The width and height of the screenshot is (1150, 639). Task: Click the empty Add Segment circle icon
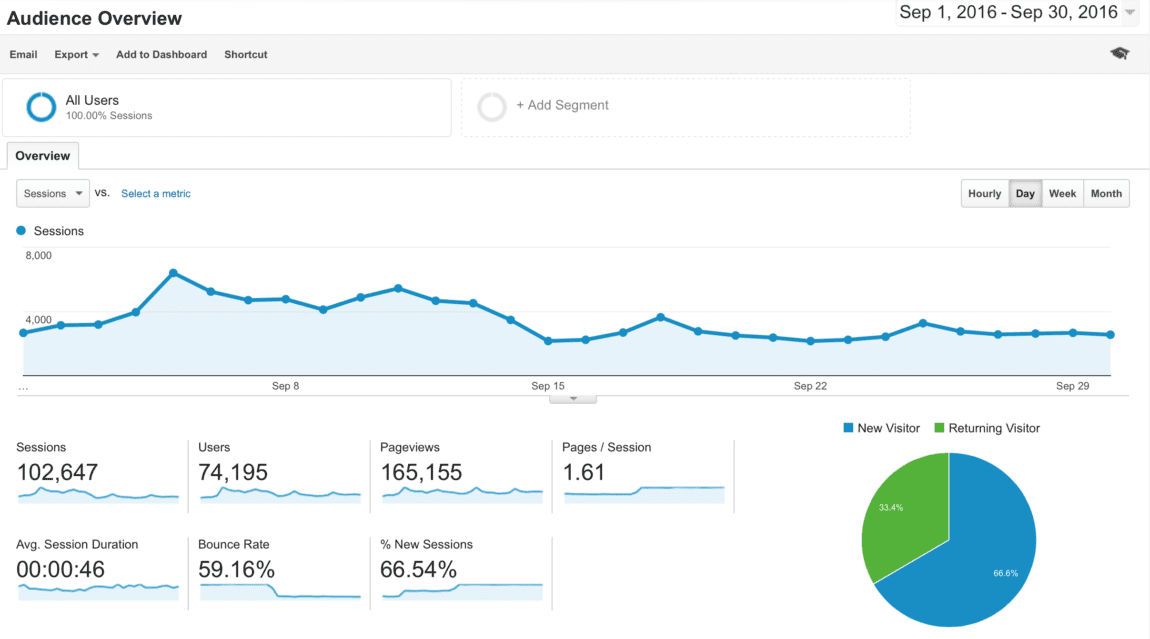click(492, 107)
